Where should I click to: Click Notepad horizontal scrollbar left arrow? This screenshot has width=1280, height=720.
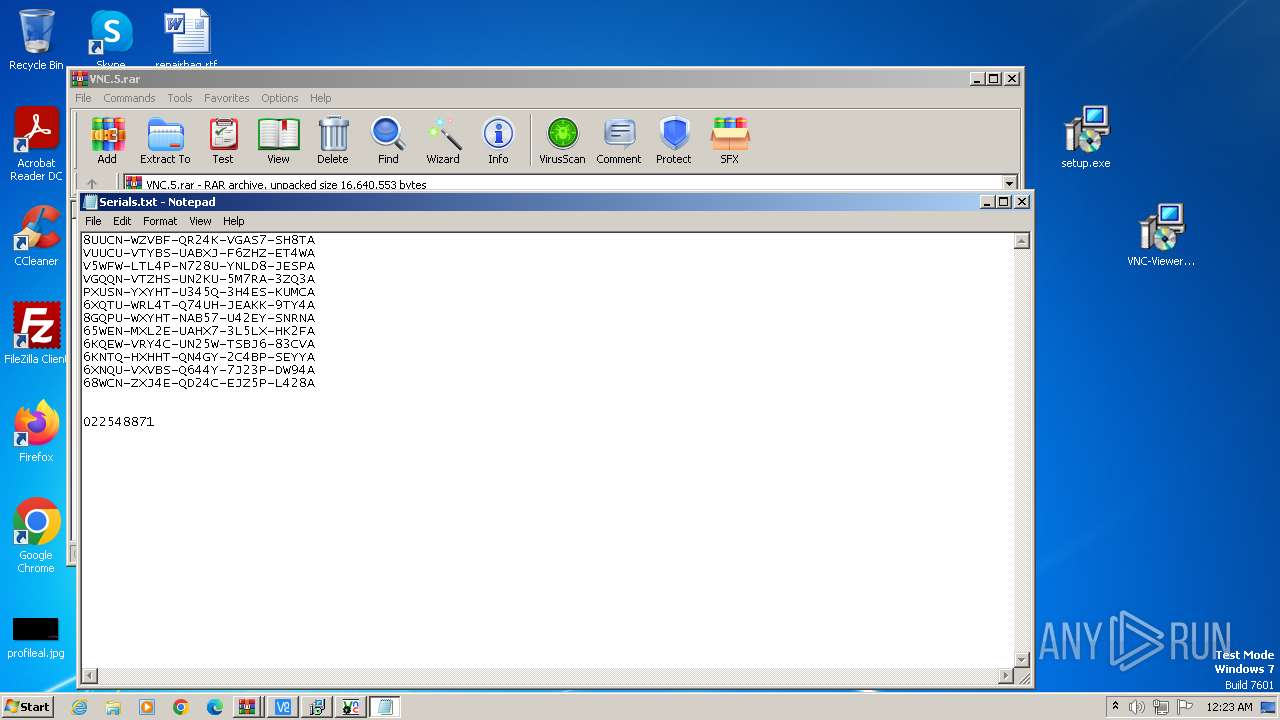click(90, 676)
